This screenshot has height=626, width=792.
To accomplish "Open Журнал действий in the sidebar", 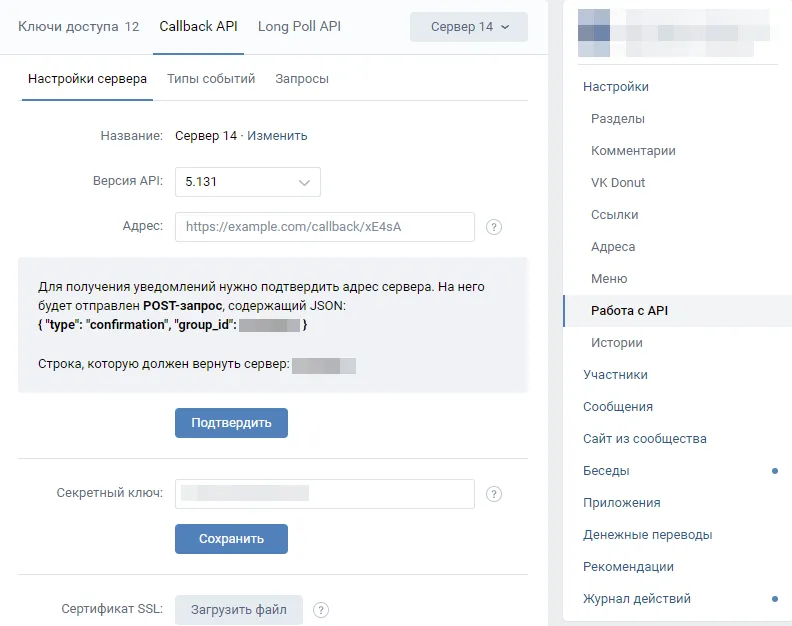I will pos(636,599).
